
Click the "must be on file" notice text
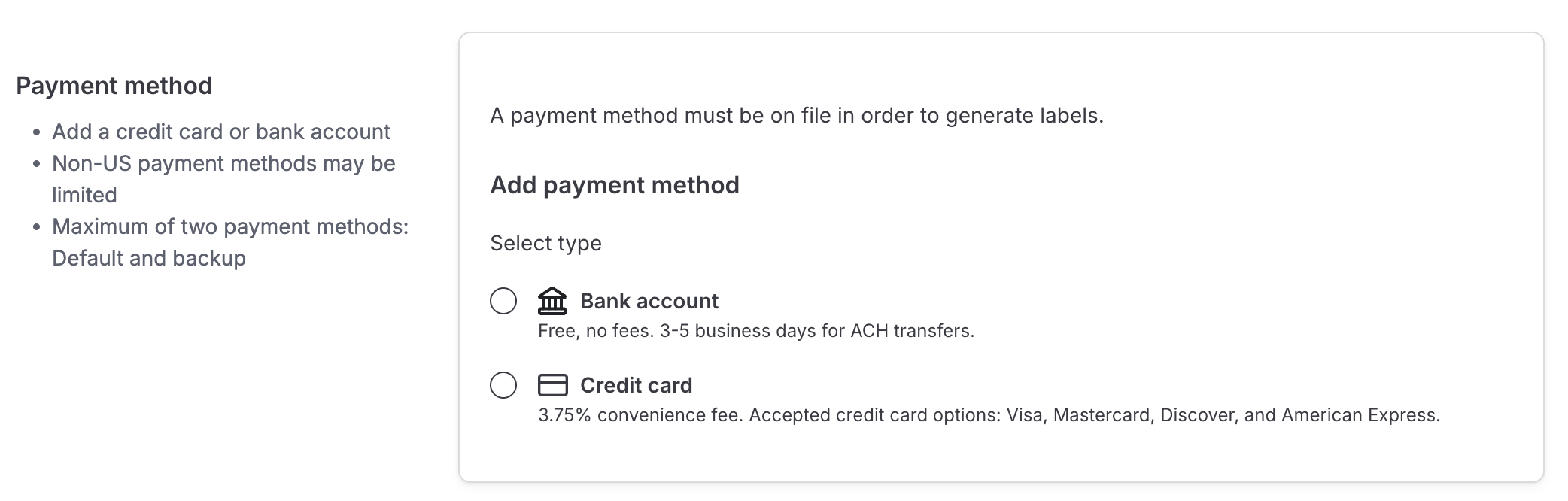796,116
